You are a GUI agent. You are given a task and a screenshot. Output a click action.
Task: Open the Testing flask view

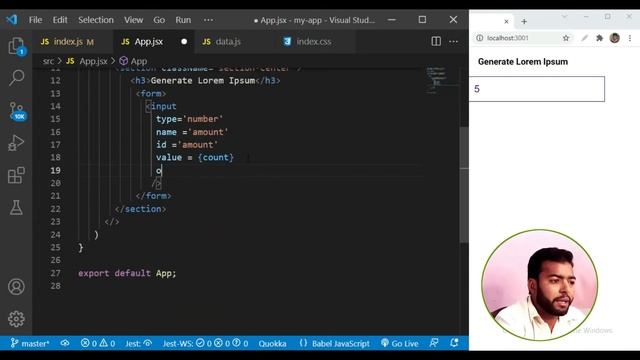pos(16,208)
